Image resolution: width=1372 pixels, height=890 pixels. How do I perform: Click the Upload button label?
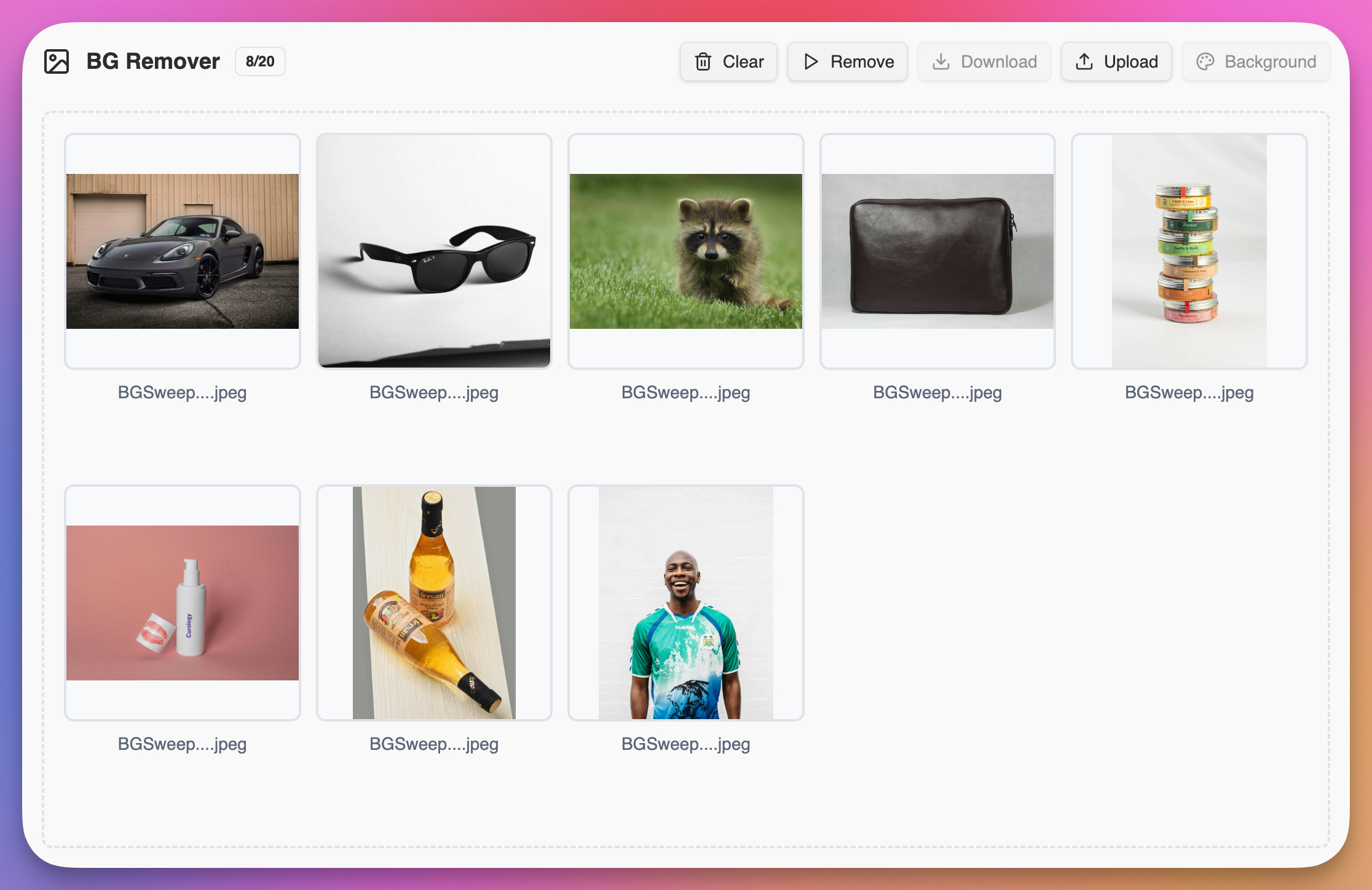pyautogui.click(x=1131, y=61)
